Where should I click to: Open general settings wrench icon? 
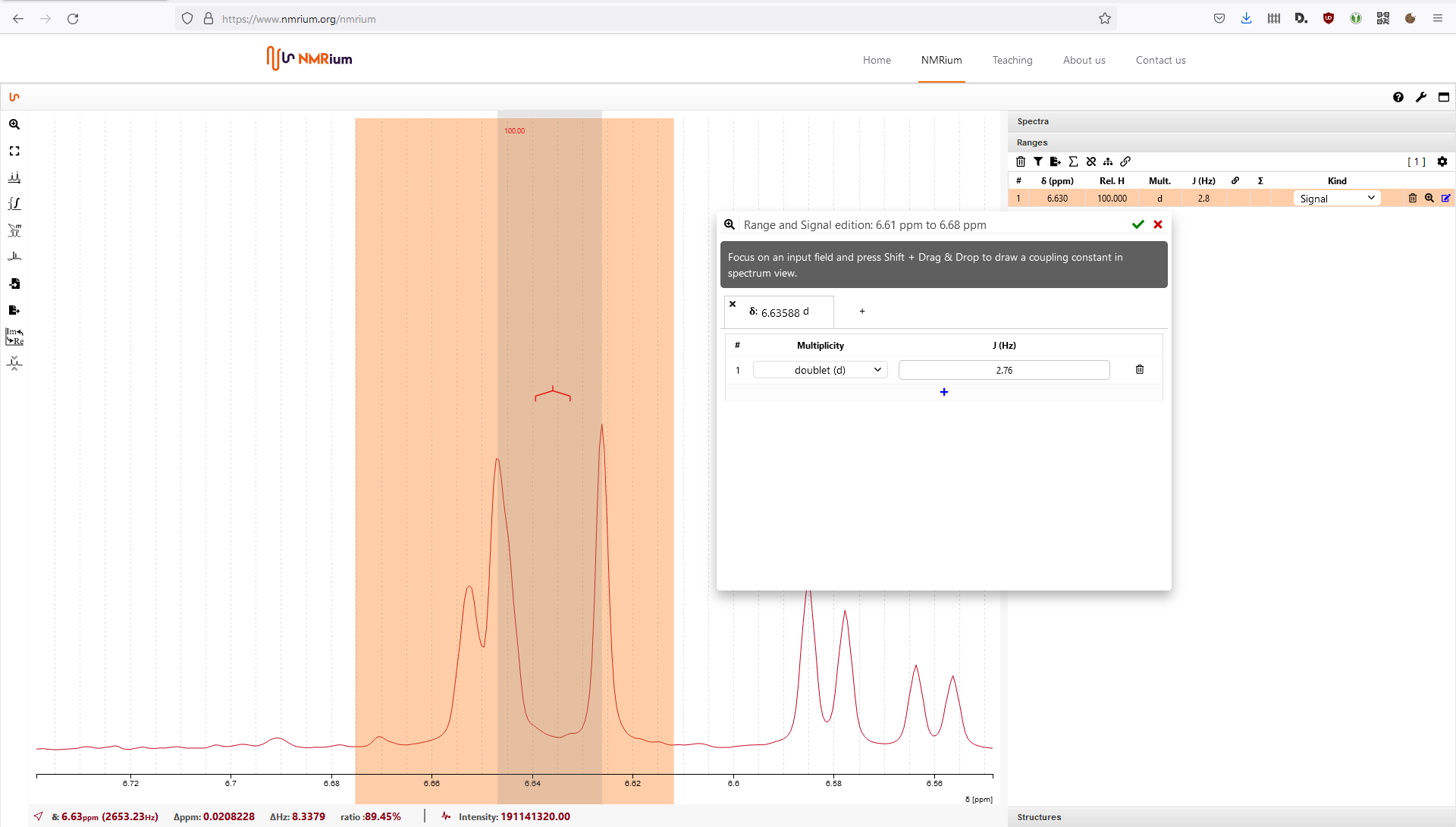(x=1421, y=97)
